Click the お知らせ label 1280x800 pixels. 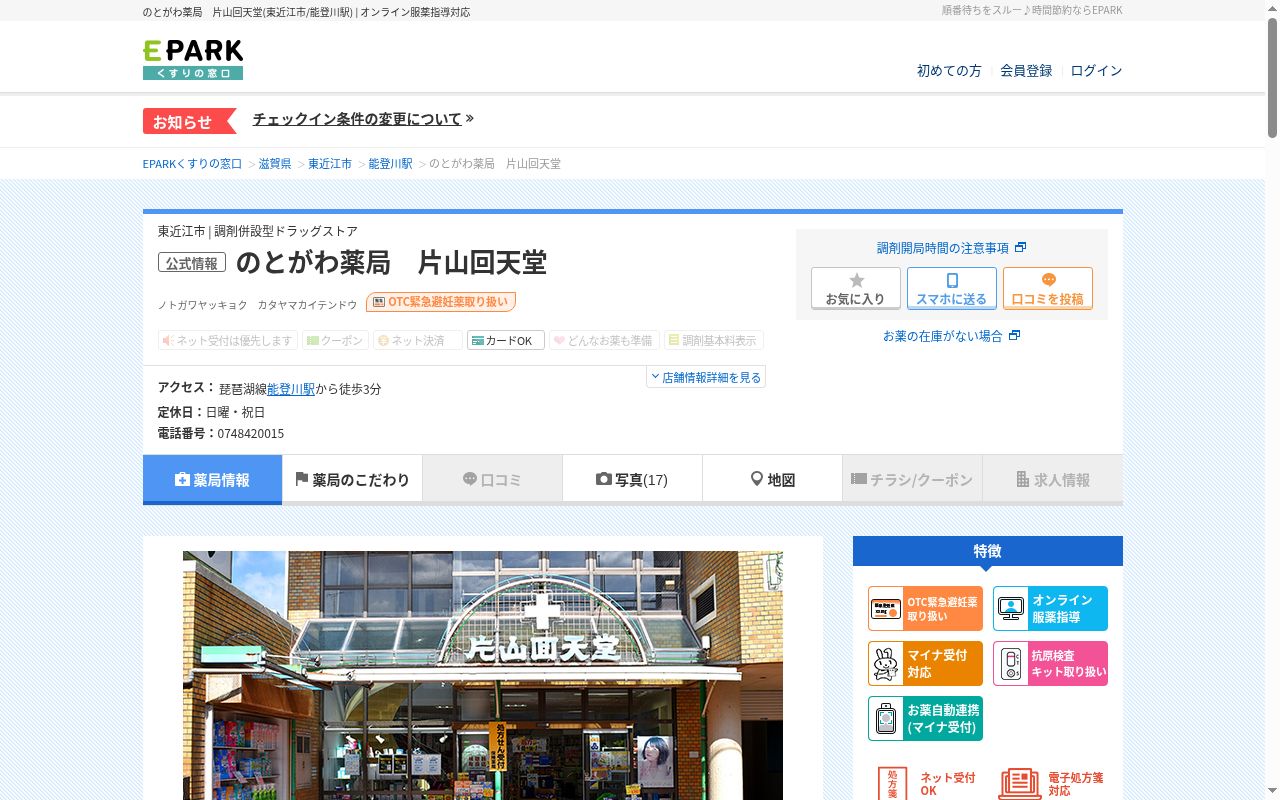point(188,121)
